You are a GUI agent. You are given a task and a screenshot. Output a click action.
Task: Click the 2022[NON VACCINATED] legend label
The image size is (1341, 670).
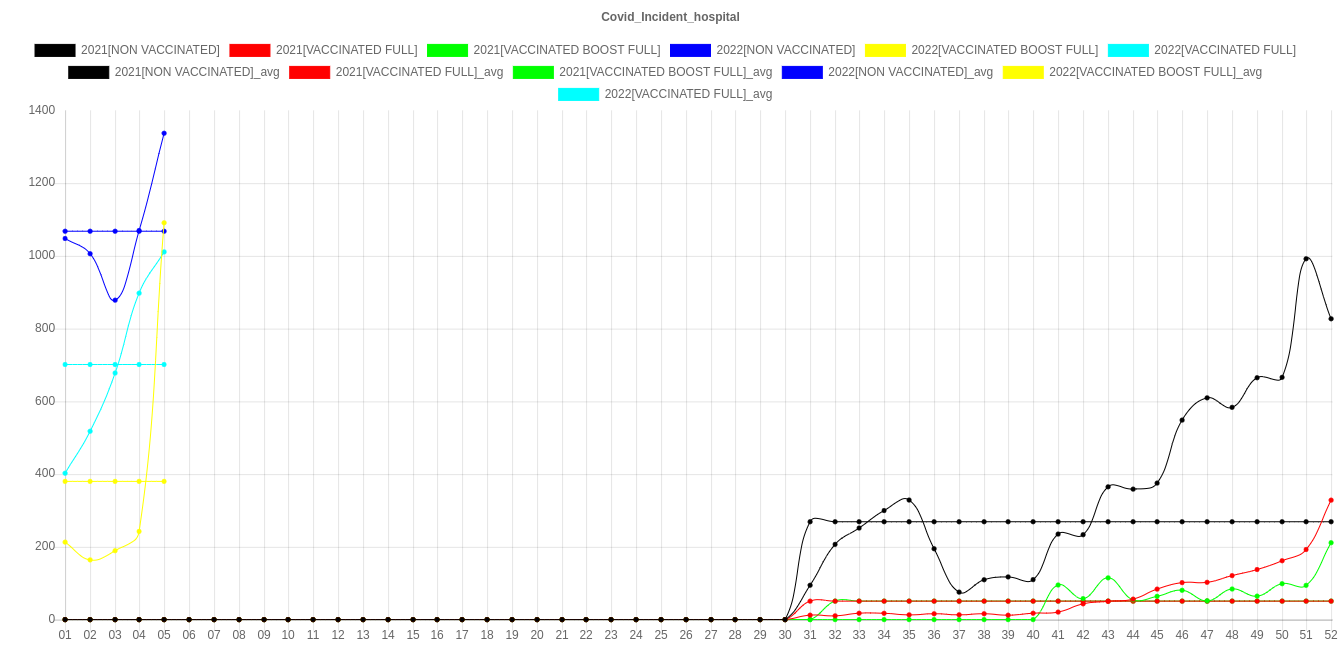(x=785, y=50)
